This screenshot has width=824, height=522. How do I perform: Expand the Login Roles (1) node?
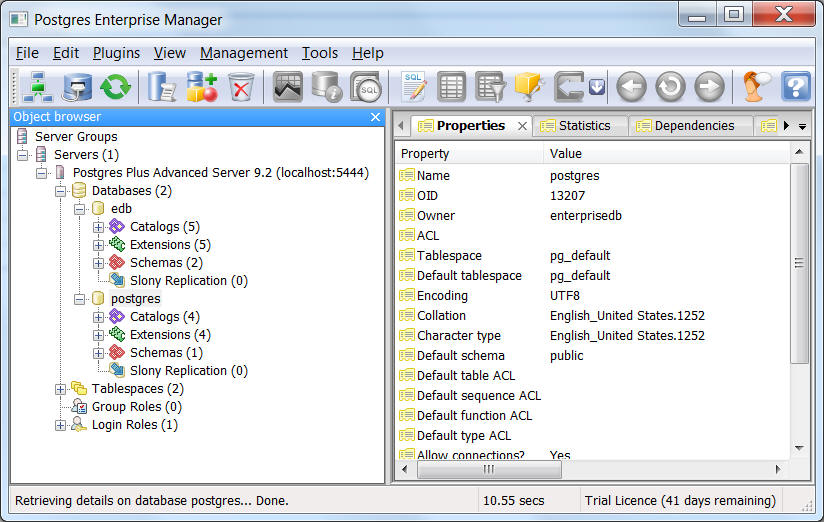pos(61,425)
